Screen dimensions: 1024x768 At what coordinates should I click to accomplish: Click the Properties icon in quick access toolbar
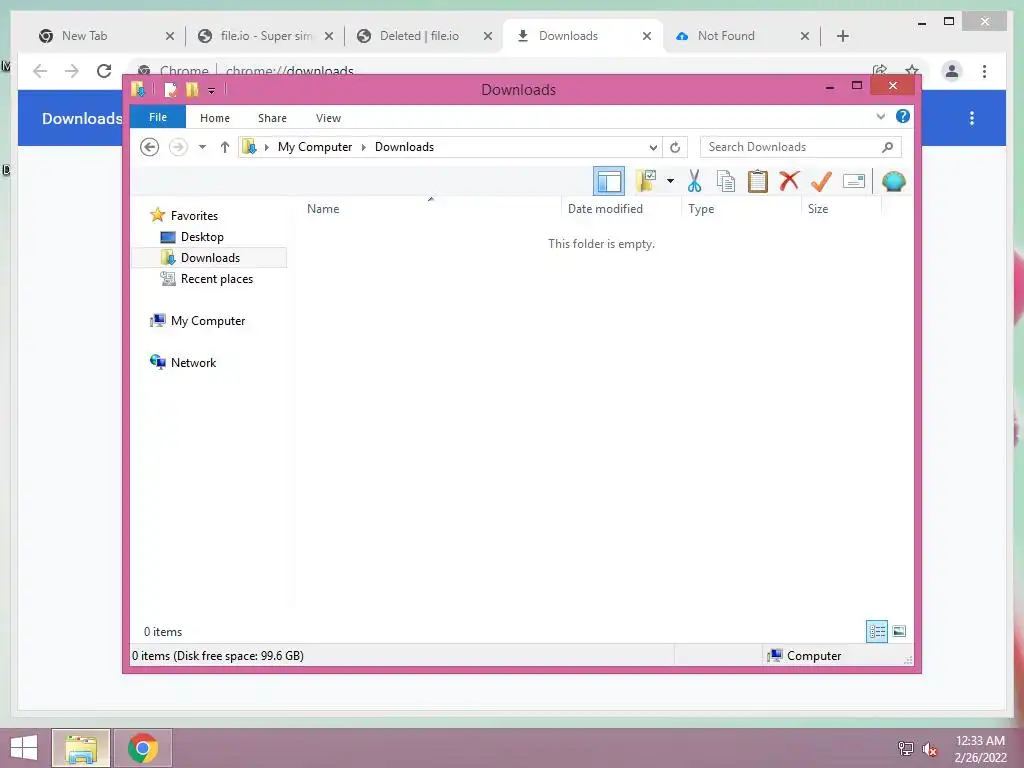[x=170, y=89]
